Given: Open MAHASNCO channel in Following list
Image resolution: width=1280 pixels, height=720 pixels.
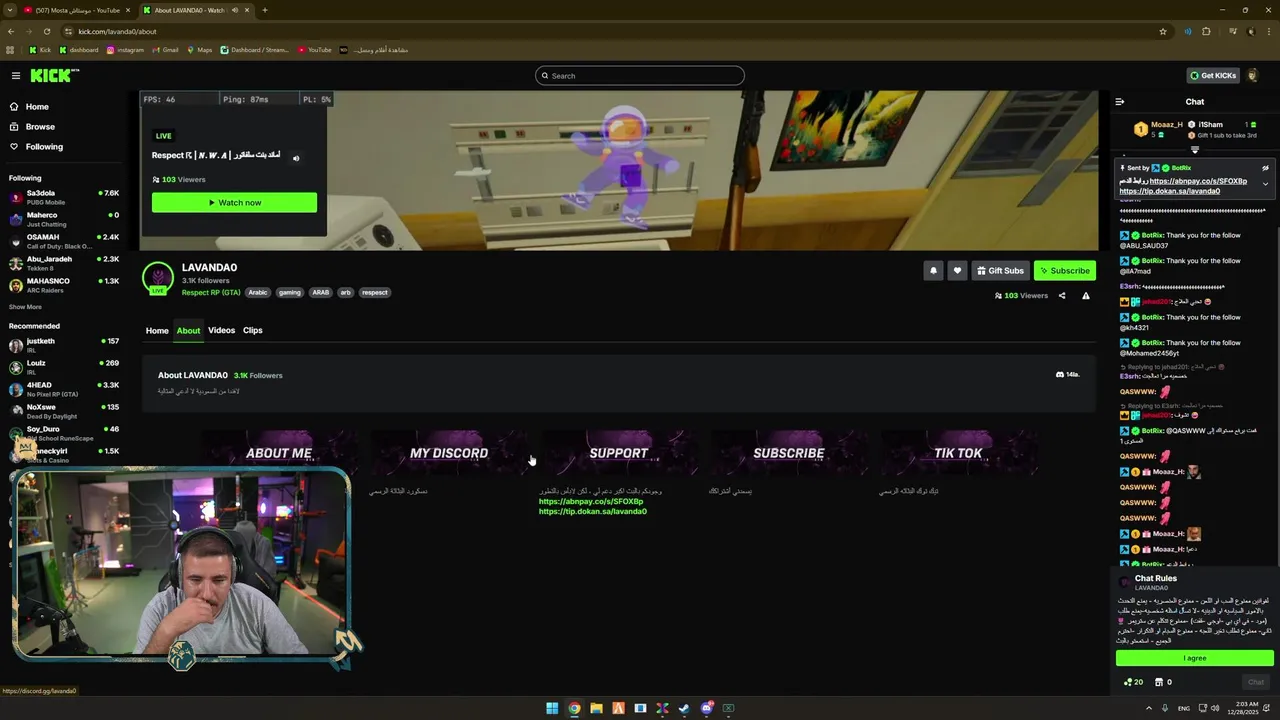Looking at the screenshot, I should (x=64, y=285).
